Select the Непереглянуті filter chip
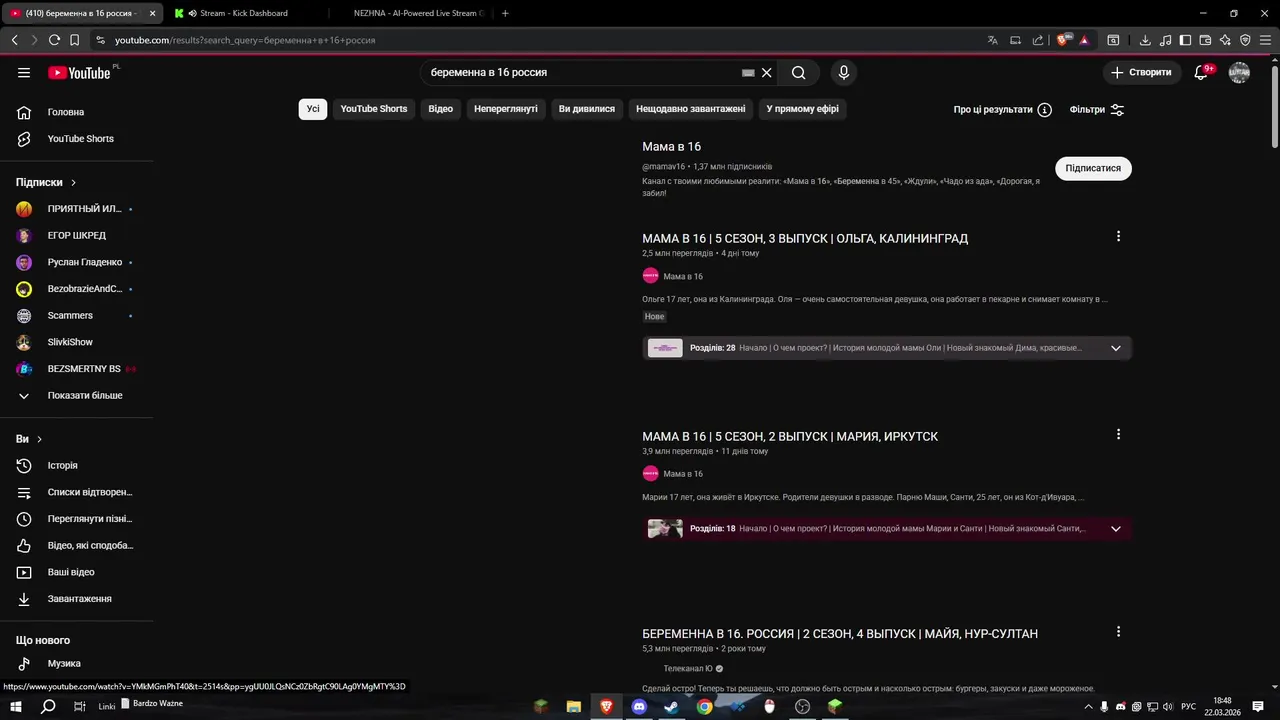 point(506,109)
